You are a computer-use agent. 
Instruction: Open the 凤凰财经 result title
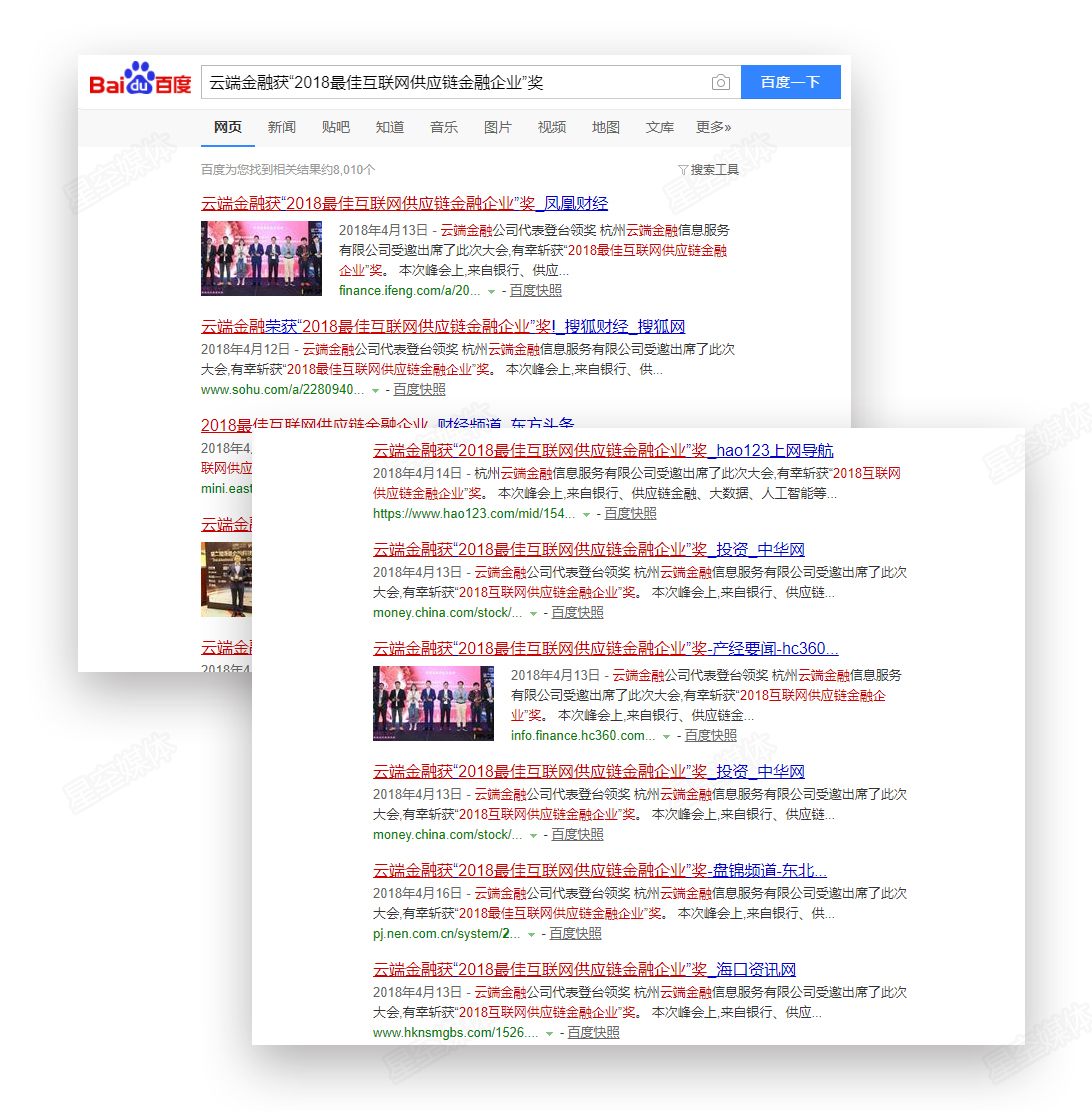(405, 203)
